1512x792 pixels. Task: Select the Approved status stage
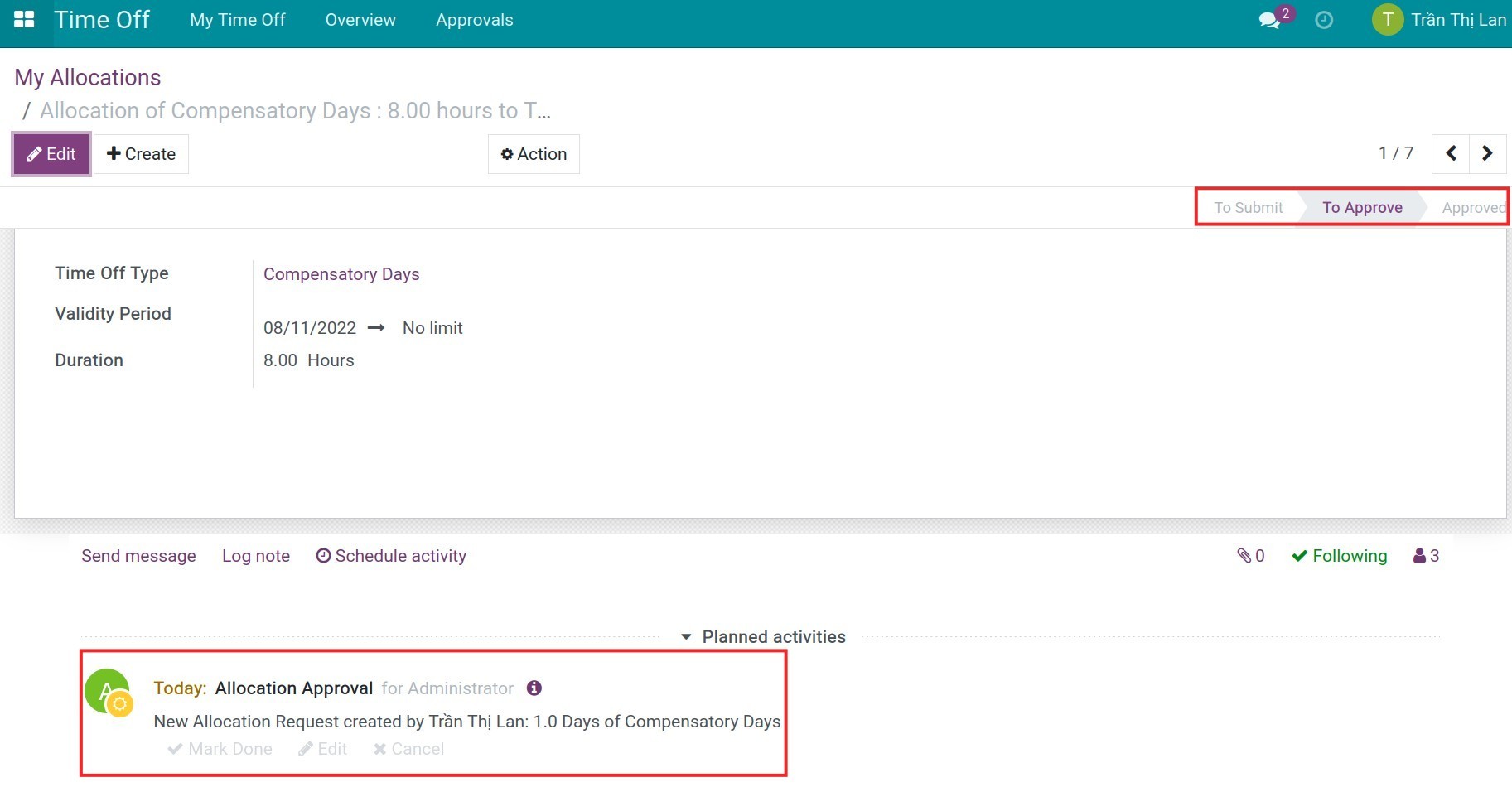pos(1473,207)
